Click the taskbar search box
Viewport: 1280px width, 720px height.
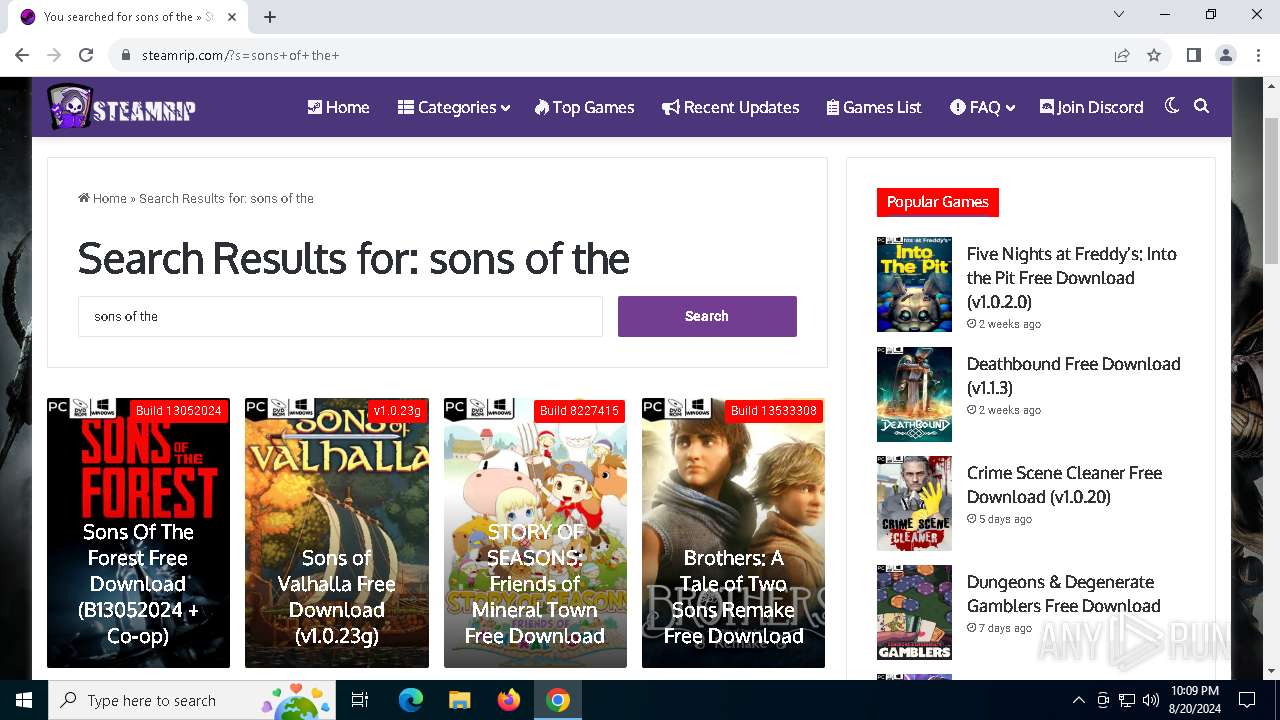tap(192, 700)
